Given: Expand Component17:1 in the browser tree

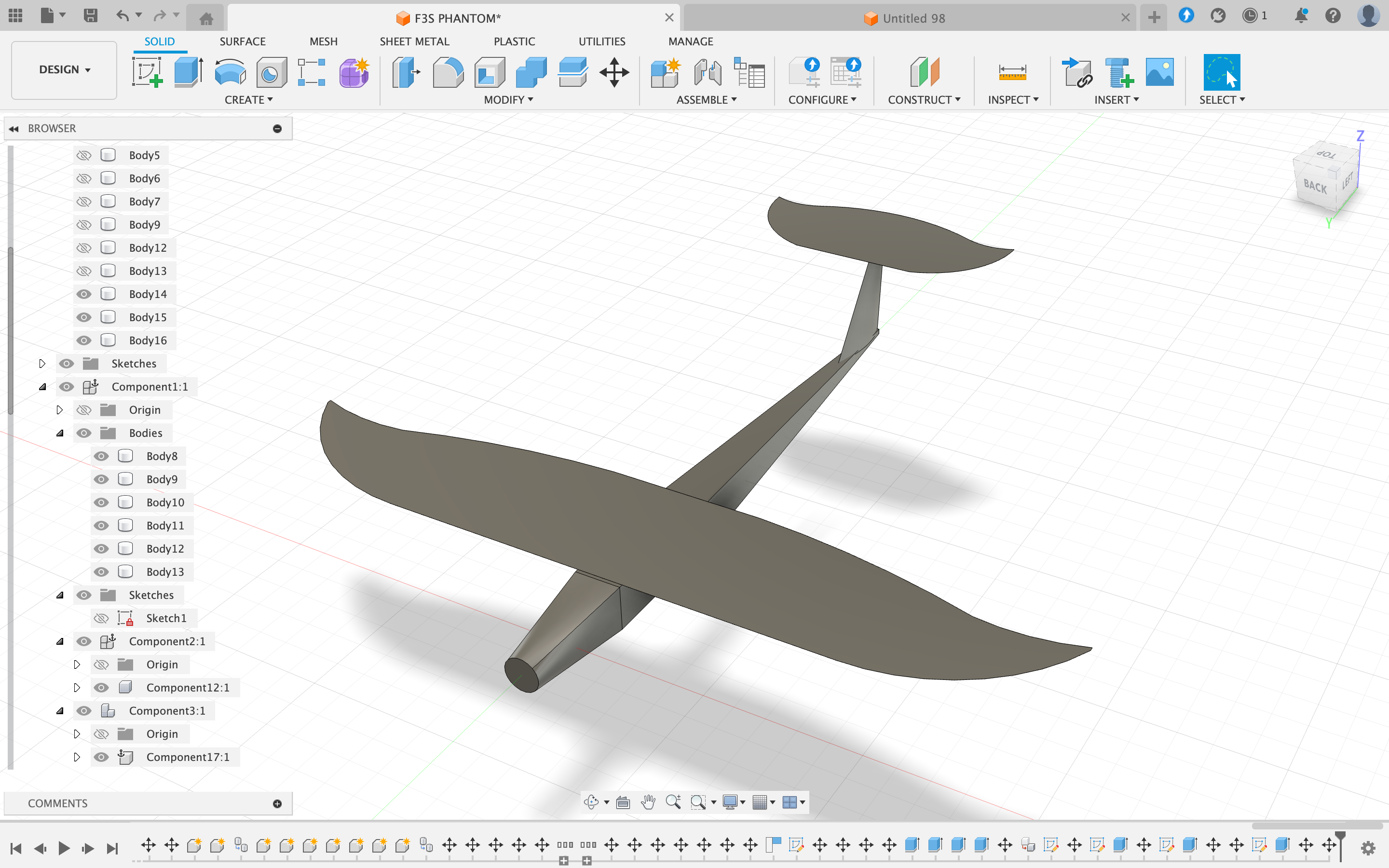Looking at the screenshot, I should coord(78,757).
